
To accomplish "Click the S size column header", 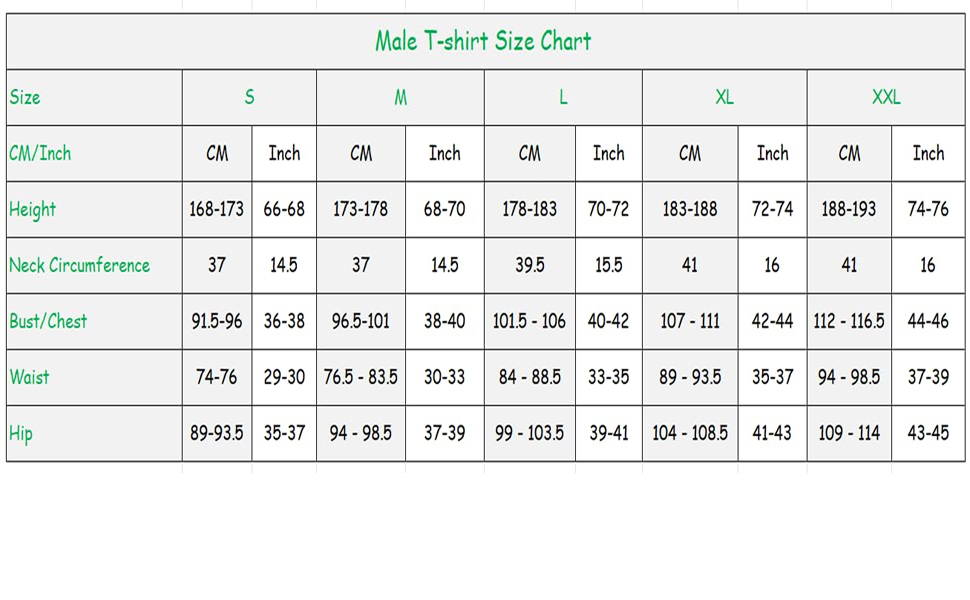I will [x=249, y=97].
